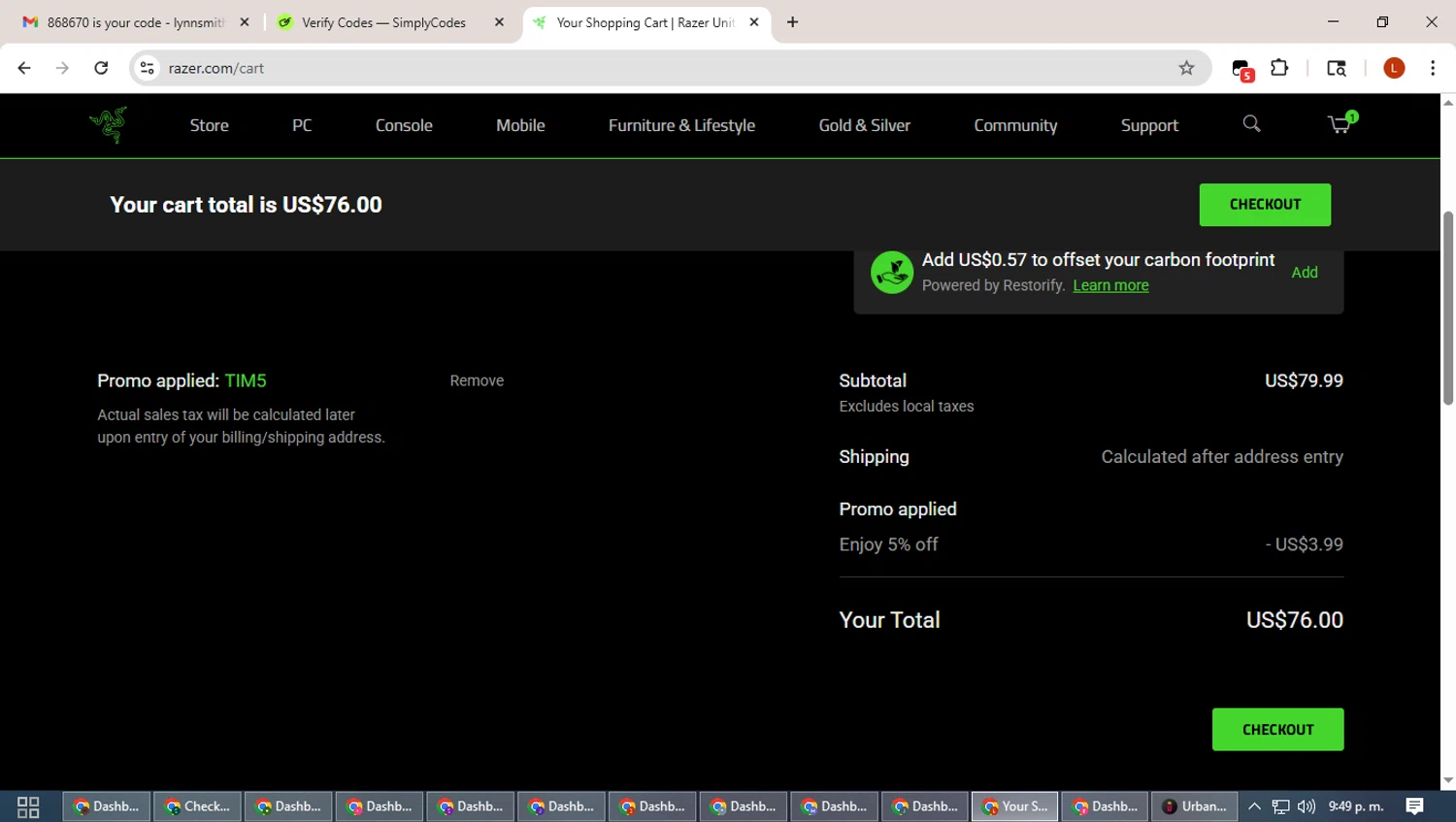This screenshot has width=1456, height=822.
Task: Select the Your S... taskbar window
Action: [1014, 806]
